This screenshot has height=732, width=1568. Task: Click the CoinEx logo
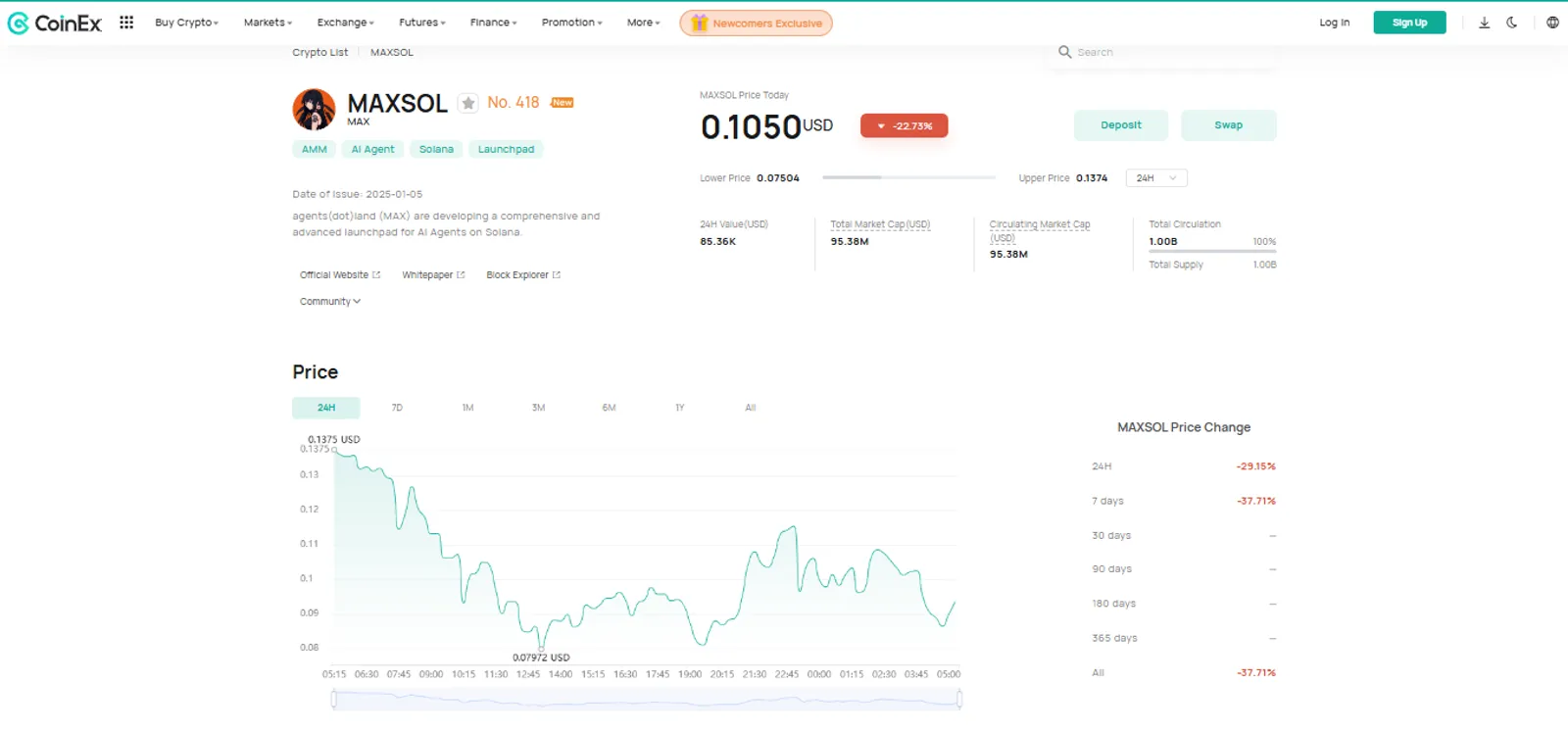tap(54, 23)
